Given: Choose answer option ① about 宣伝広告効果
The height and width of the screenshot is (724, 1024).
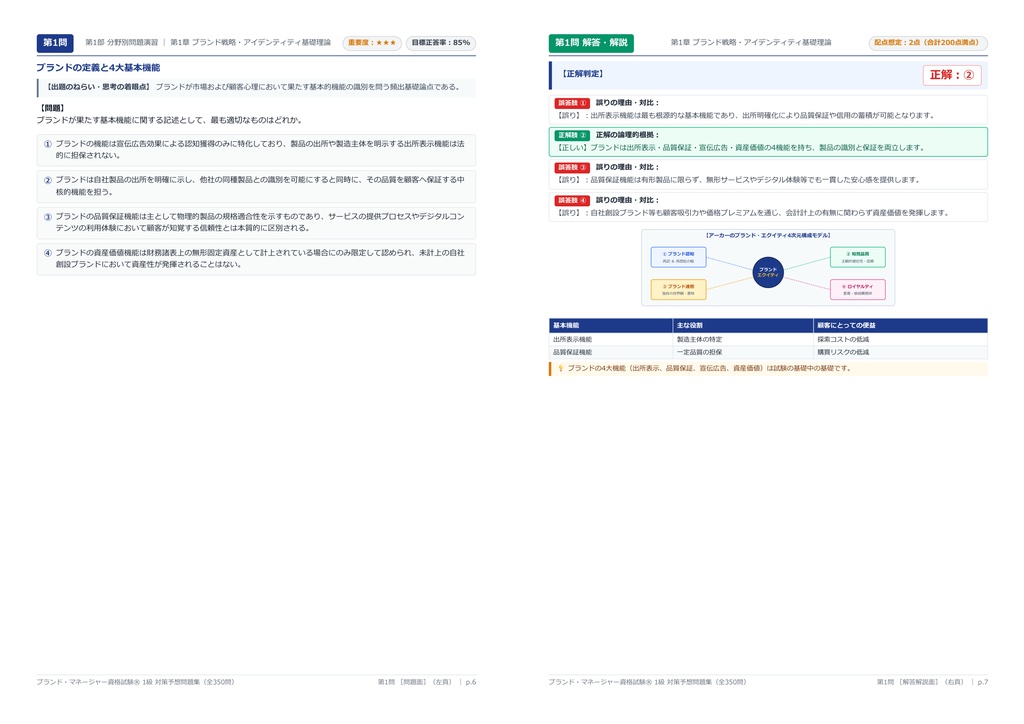Looking at the screenshot, I should (256, 150).
